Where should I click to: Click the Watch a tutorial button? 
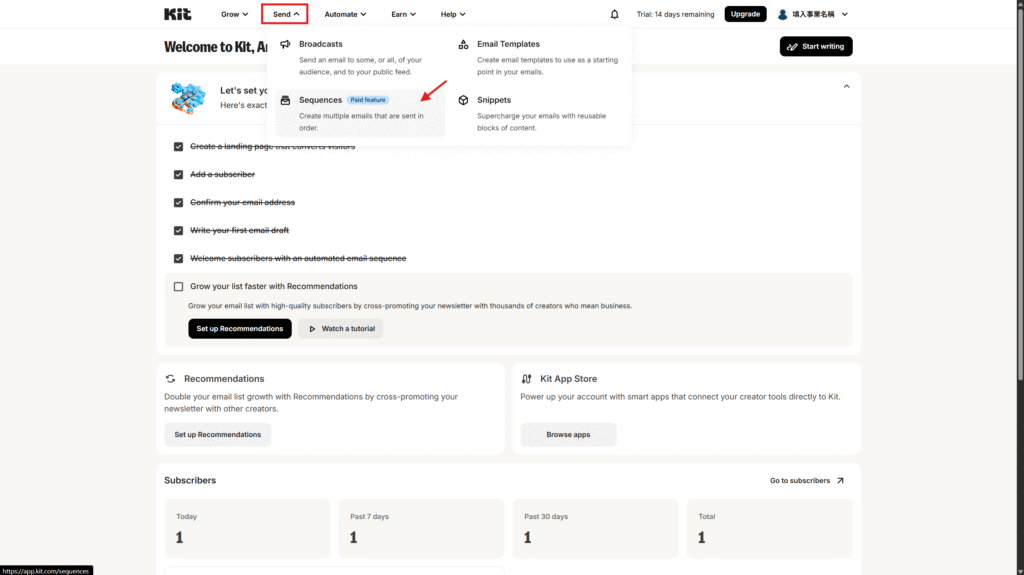tap(340, 329)
